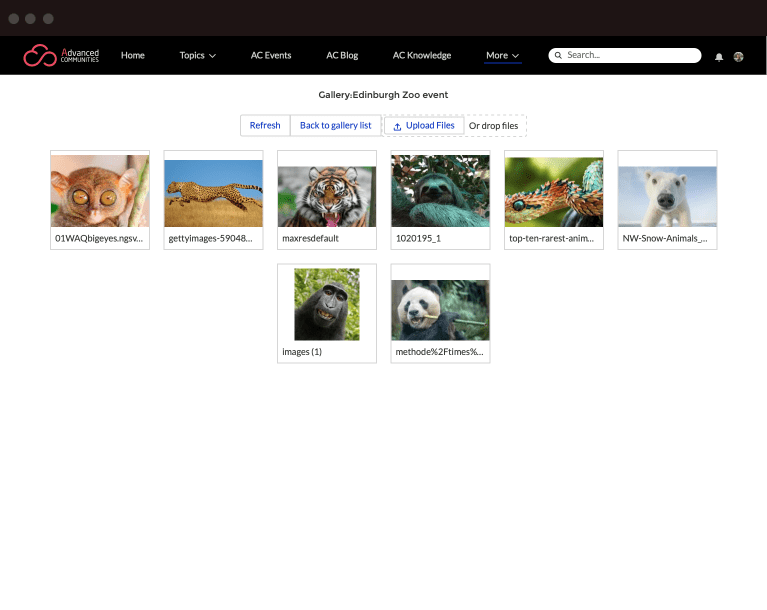Click Upload Files button
Image resolution: width=767 pixels, height=610 pixels.
coord(424,126)
